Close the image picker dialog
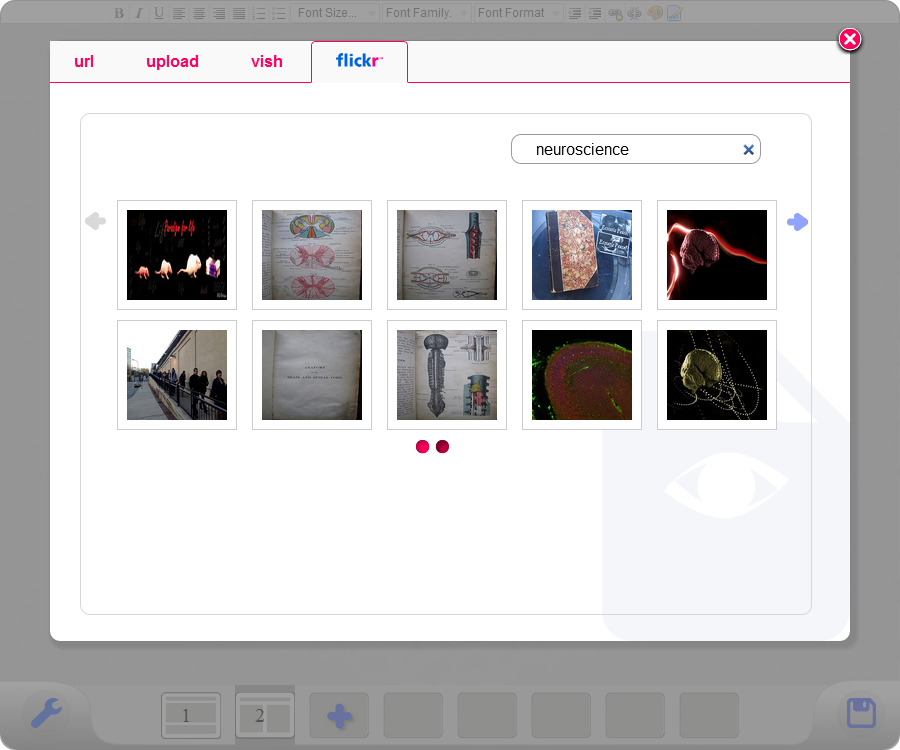900x750 pixels. [849, 39]
